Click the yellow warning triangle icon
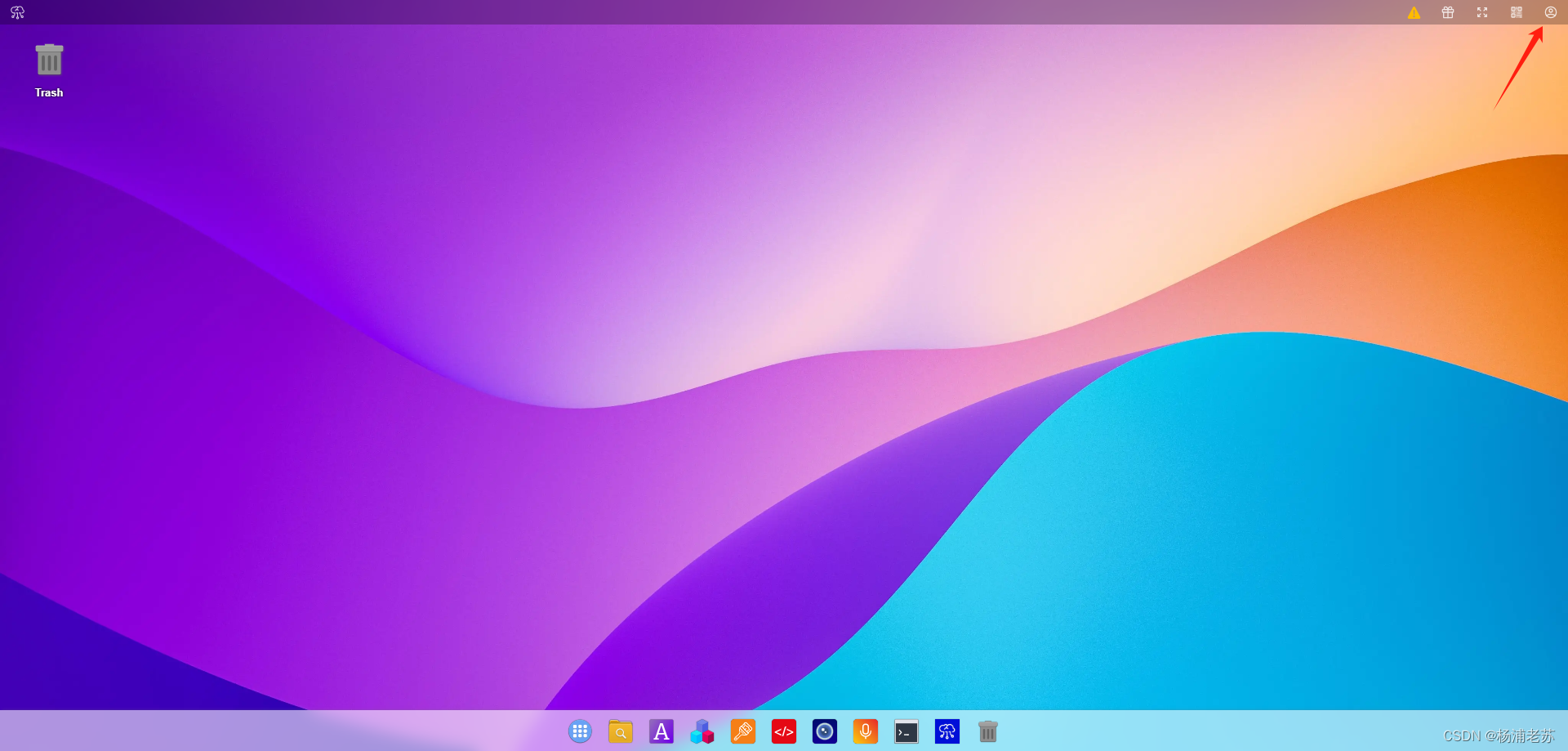 (x=1414, y=12)
